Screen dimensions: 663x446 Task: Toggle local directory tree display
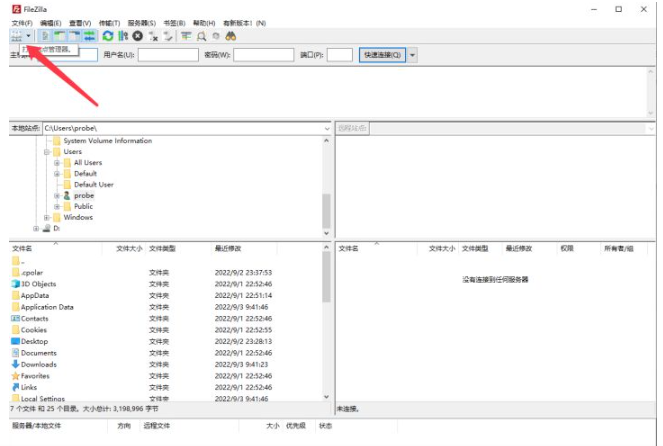pyautogui.click(x=60, y=36)
